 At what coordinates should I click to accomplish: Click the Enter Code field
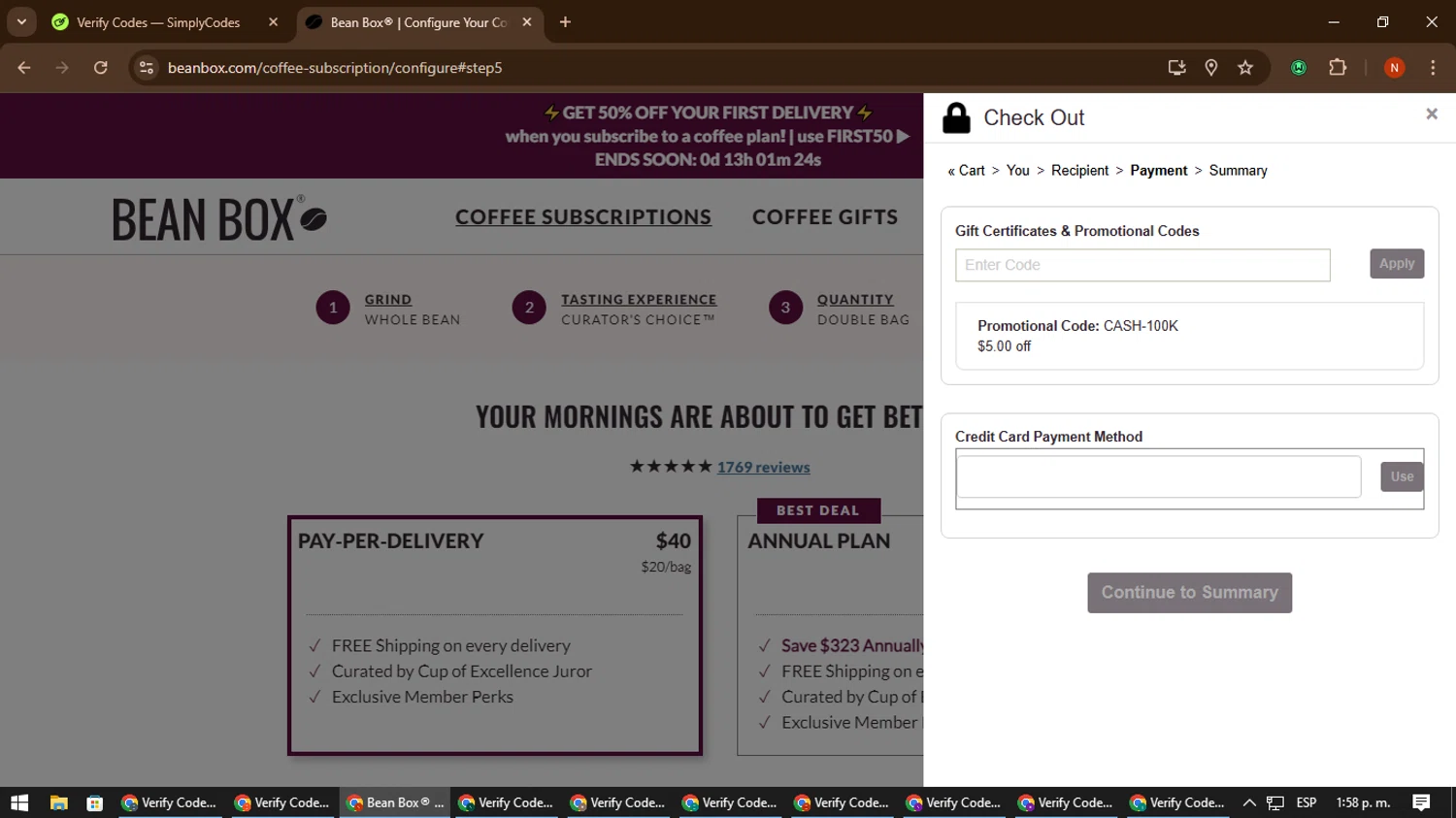point(1142,265)
